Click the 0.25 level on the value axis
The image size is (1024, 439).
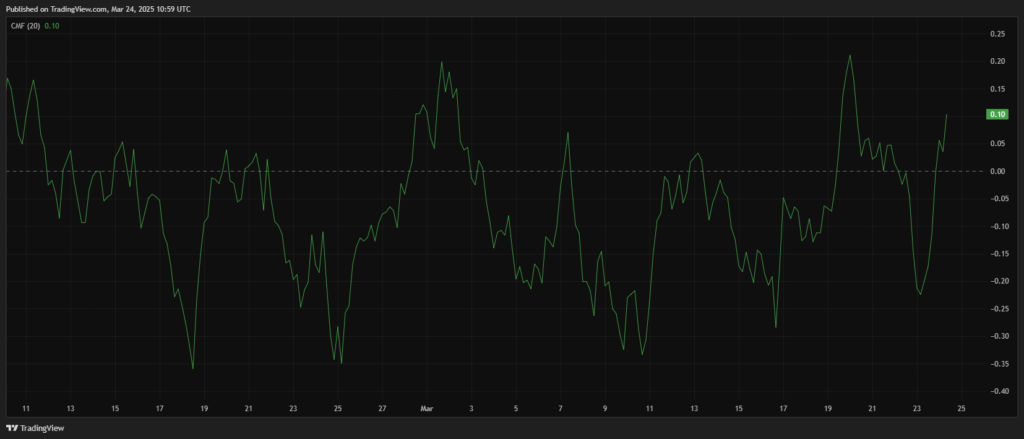[x=996, y=34]
